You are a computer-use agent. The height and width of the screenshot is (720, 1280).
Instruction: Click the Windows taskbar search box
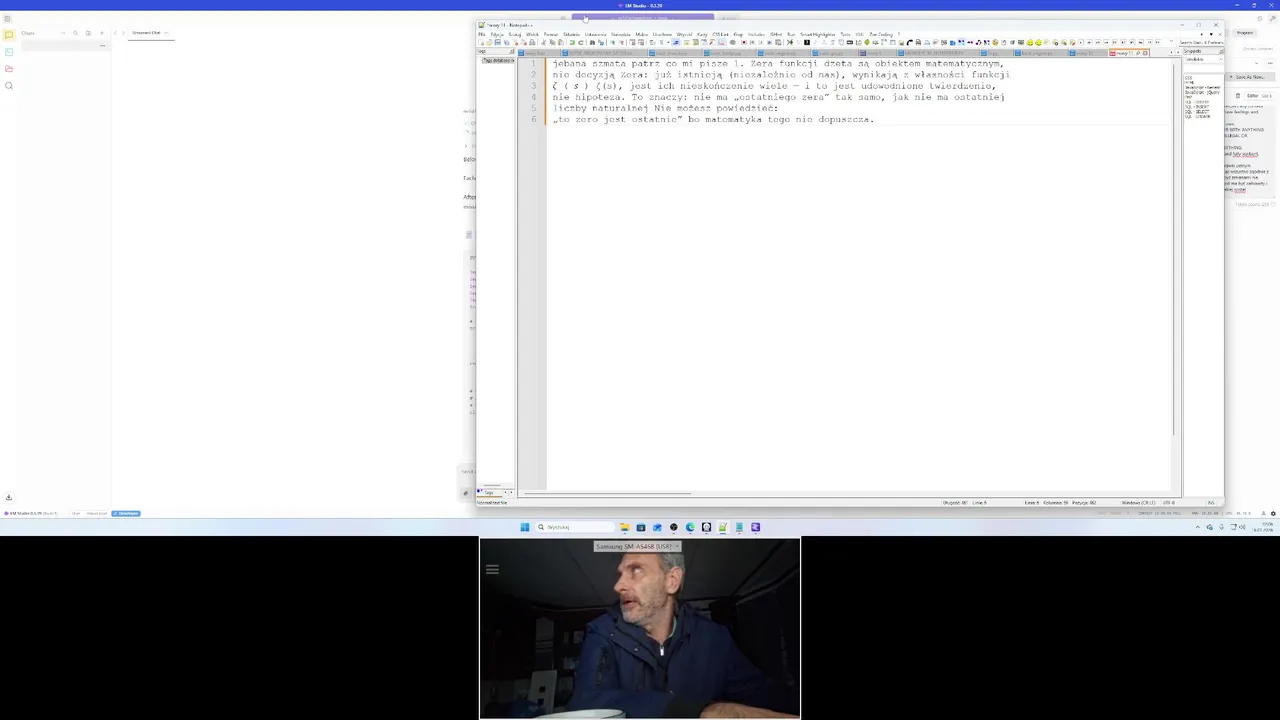(x=574, y=527)
